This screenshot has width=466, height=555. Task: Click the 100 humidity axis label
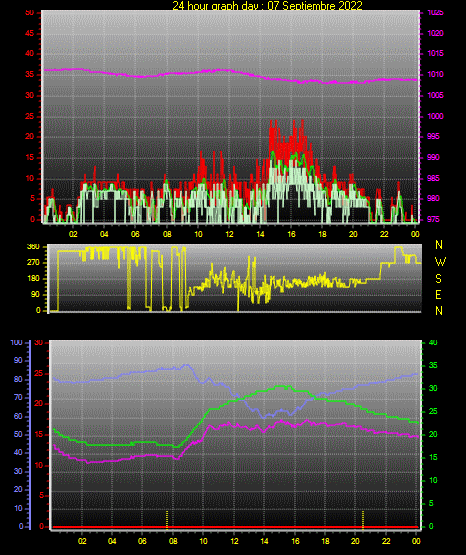point(16,342)
